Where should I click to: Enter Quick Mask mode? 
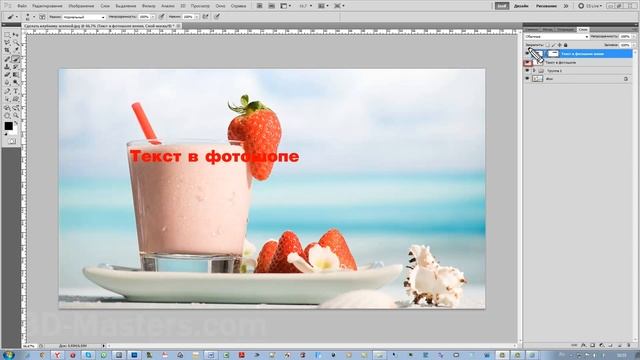(x=11, y=141)
